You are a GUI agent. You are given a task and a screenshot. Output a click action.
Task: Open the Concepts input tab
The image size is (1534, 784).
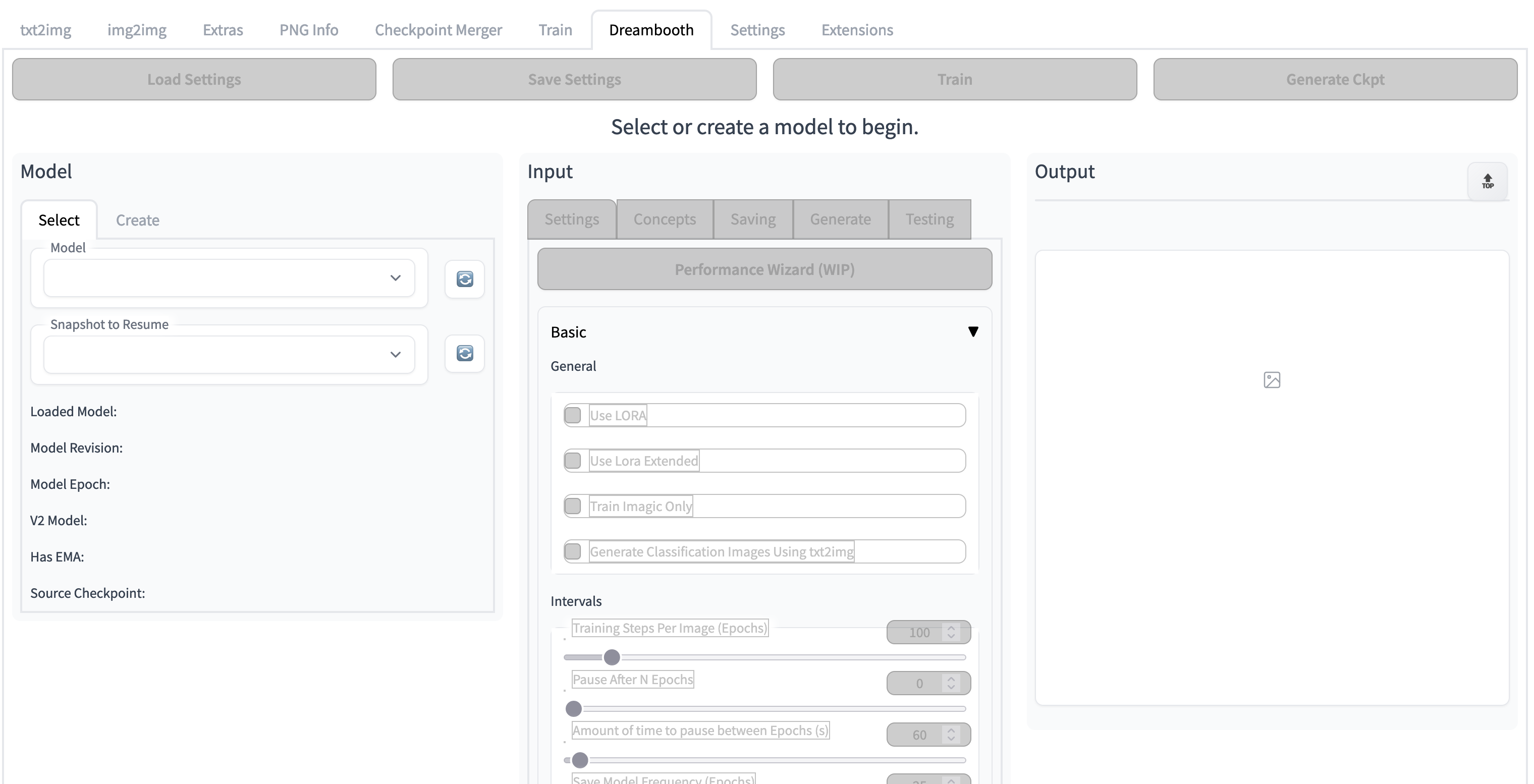(x=665, y=219)
